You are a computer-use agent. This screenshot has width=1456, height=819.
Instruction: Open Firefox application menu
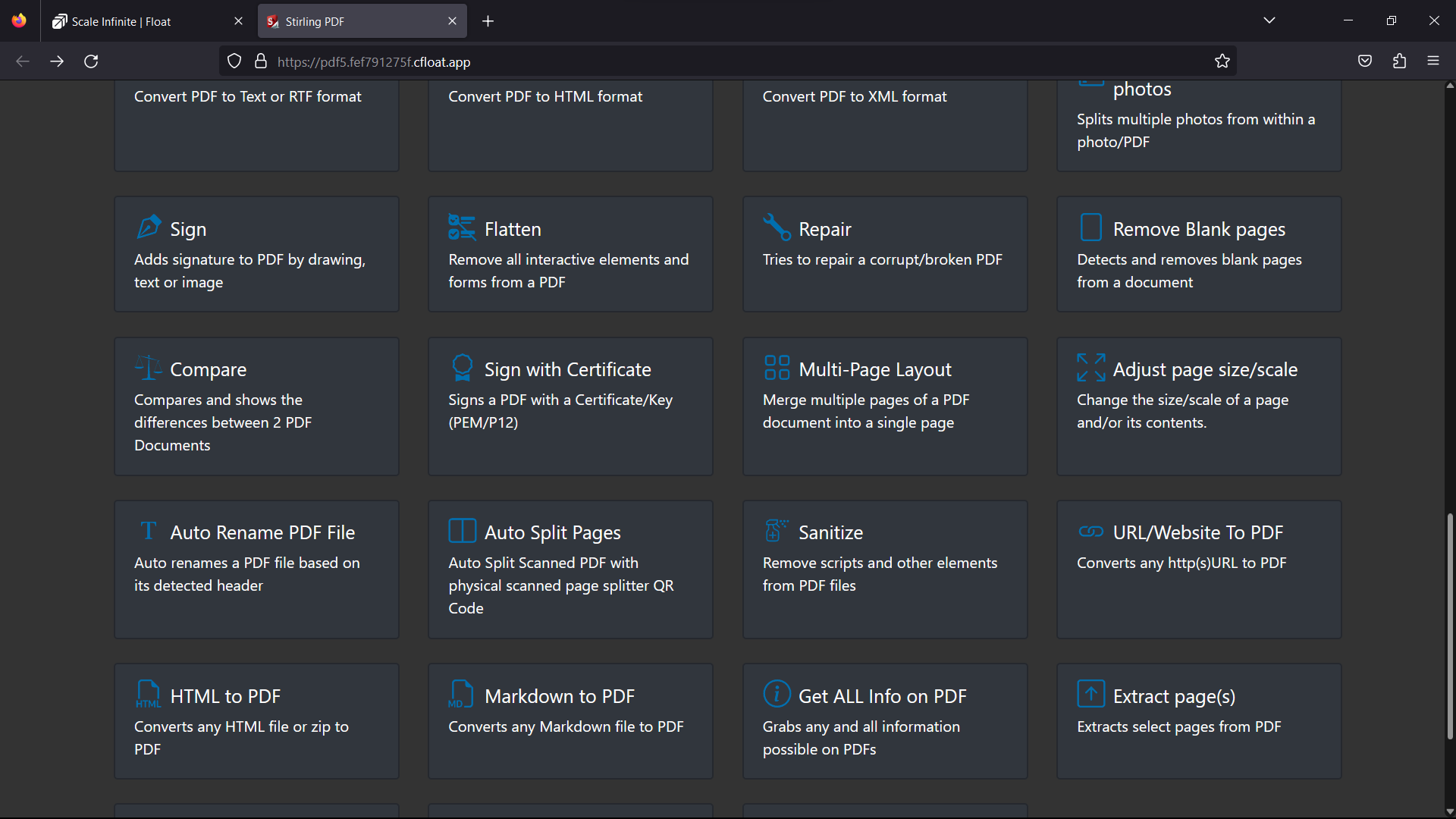click(x=1433, y=61)
